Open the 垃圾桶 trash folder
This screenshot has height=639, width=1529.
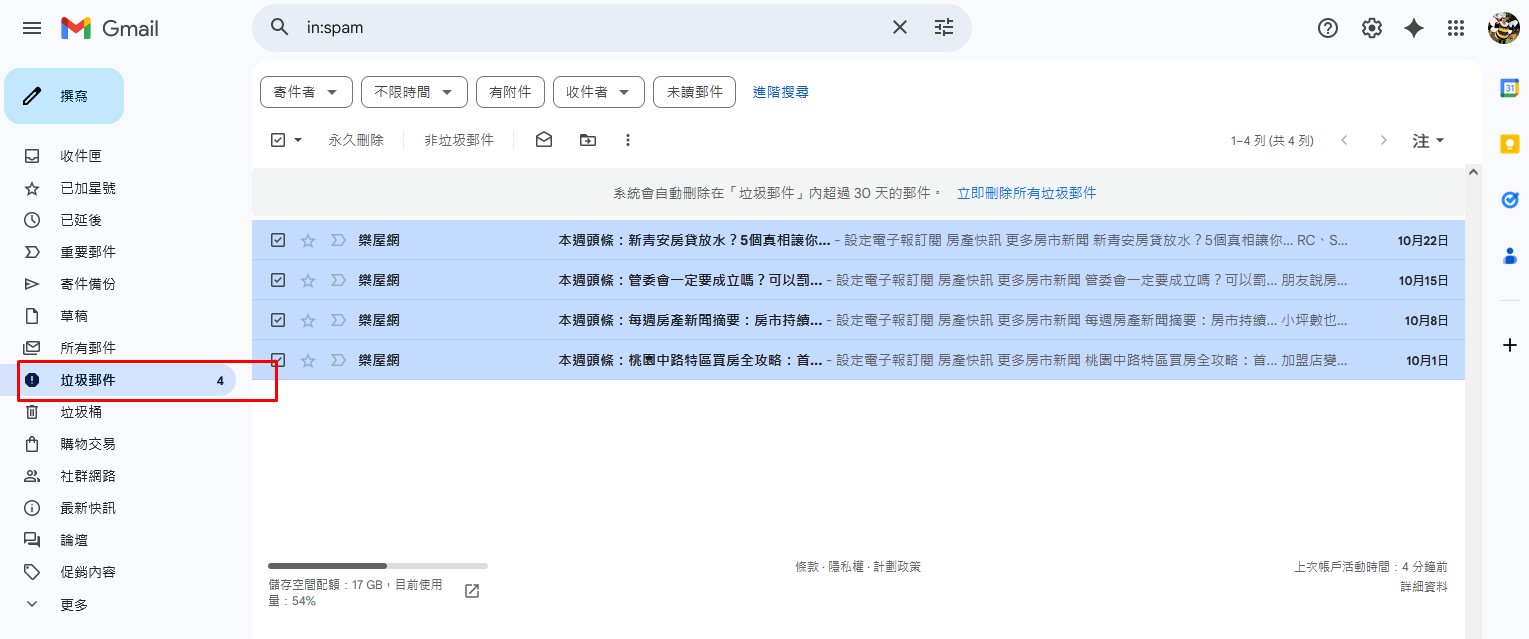click(x=81, y=412)
